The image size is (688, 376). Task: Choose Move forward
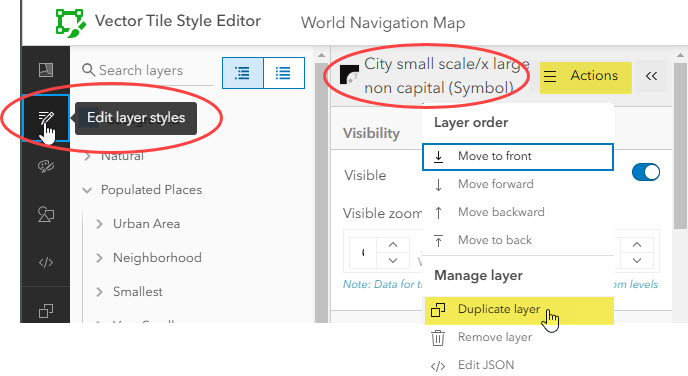[x=518, y=184]
